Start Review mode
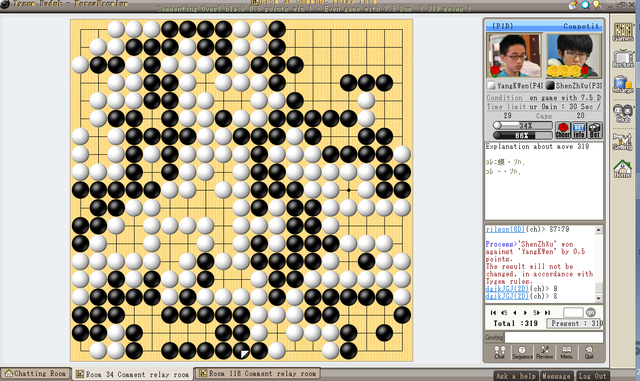 (544, 352)
